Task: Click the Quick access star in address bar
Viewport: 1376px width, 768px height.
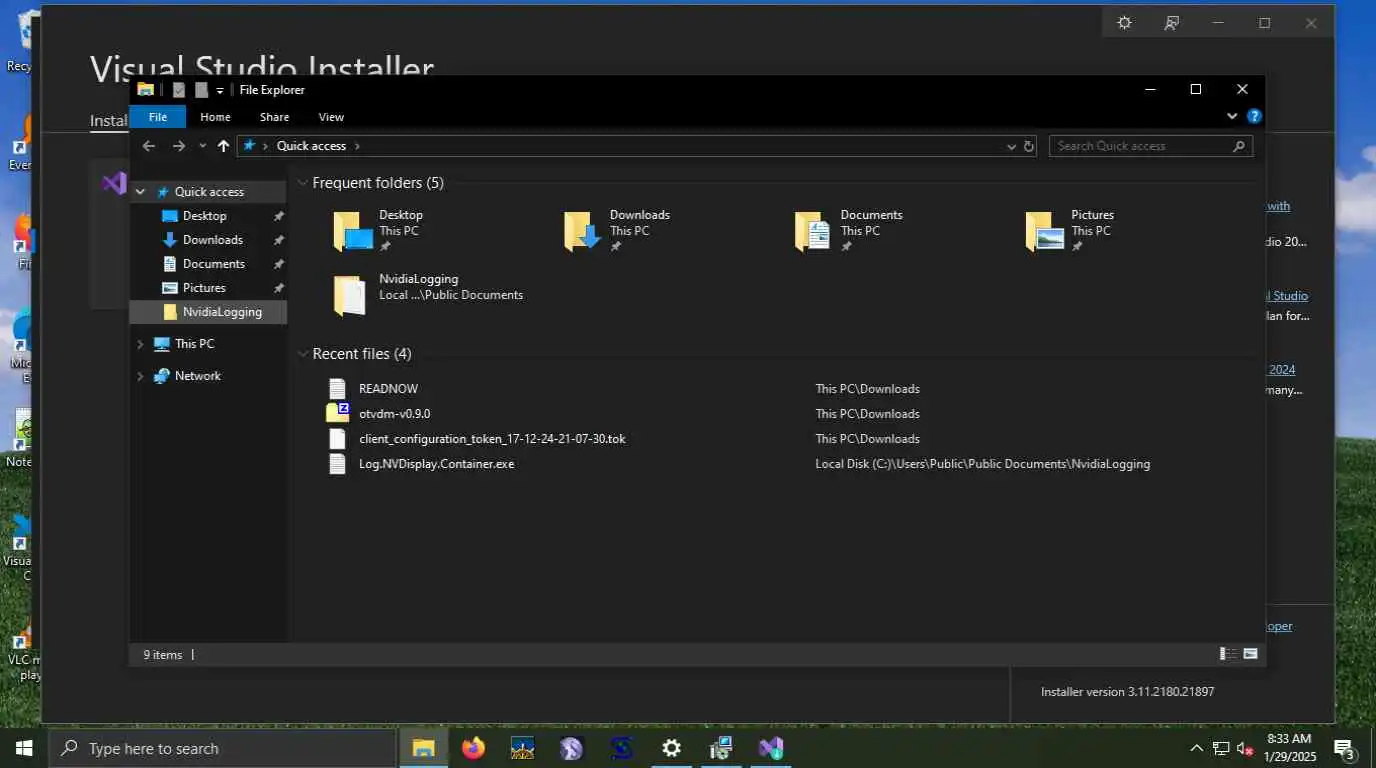Action: [250, 146]
